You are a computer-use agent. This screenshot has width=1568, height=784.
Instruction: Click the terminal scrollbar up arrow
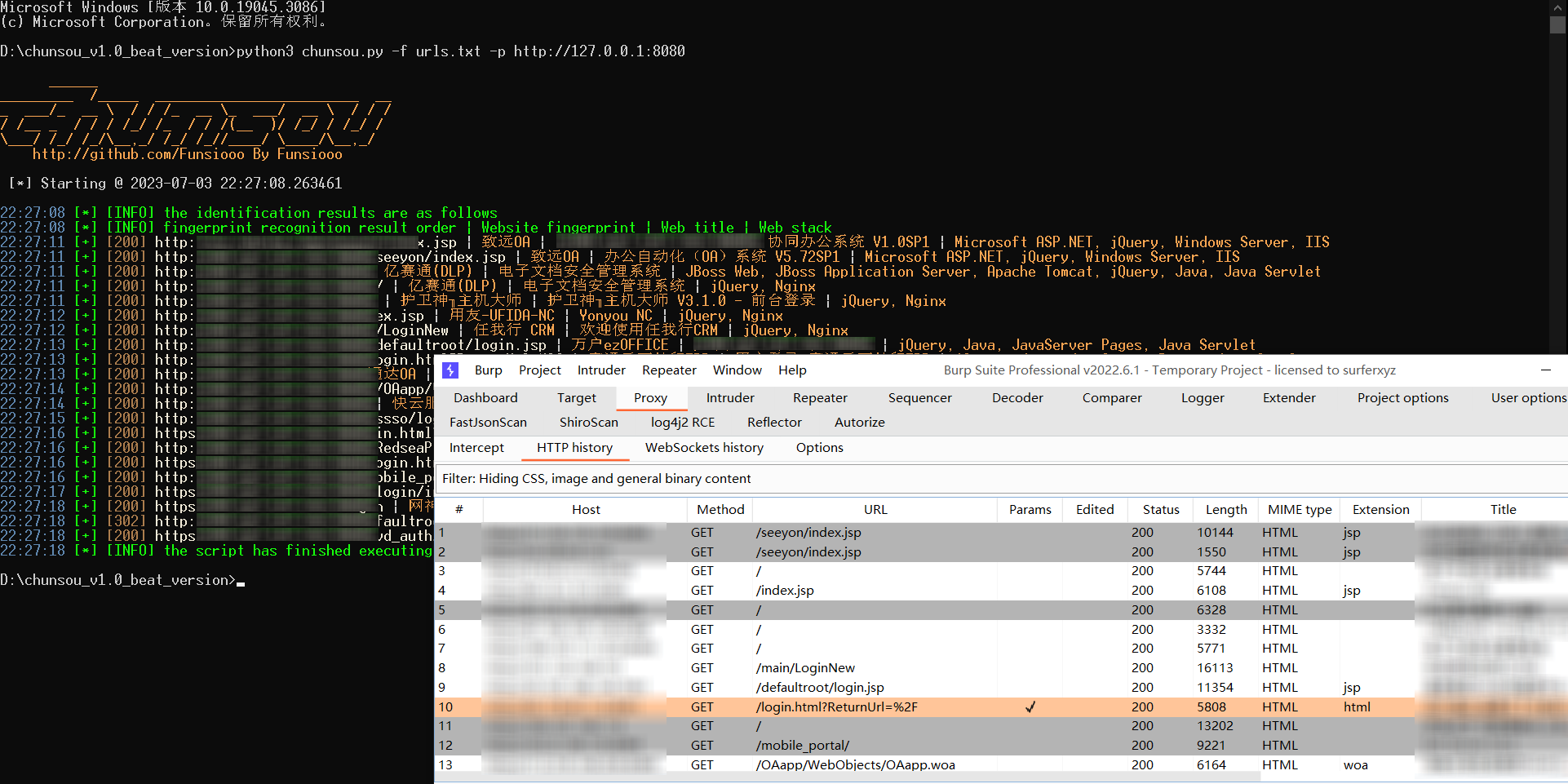[x=1557, y=7]
